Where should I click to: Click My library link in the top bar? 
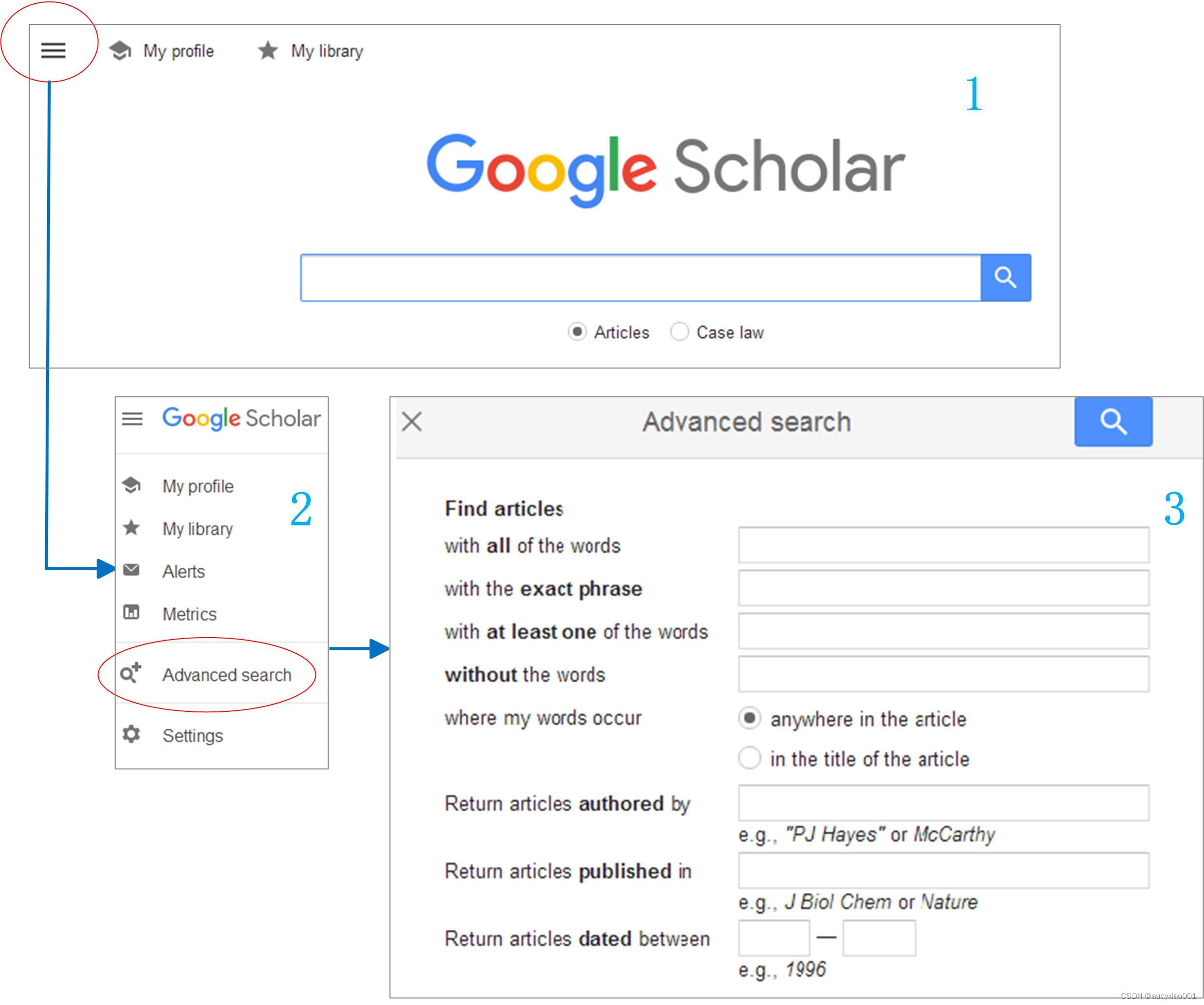tap(327, 51)
